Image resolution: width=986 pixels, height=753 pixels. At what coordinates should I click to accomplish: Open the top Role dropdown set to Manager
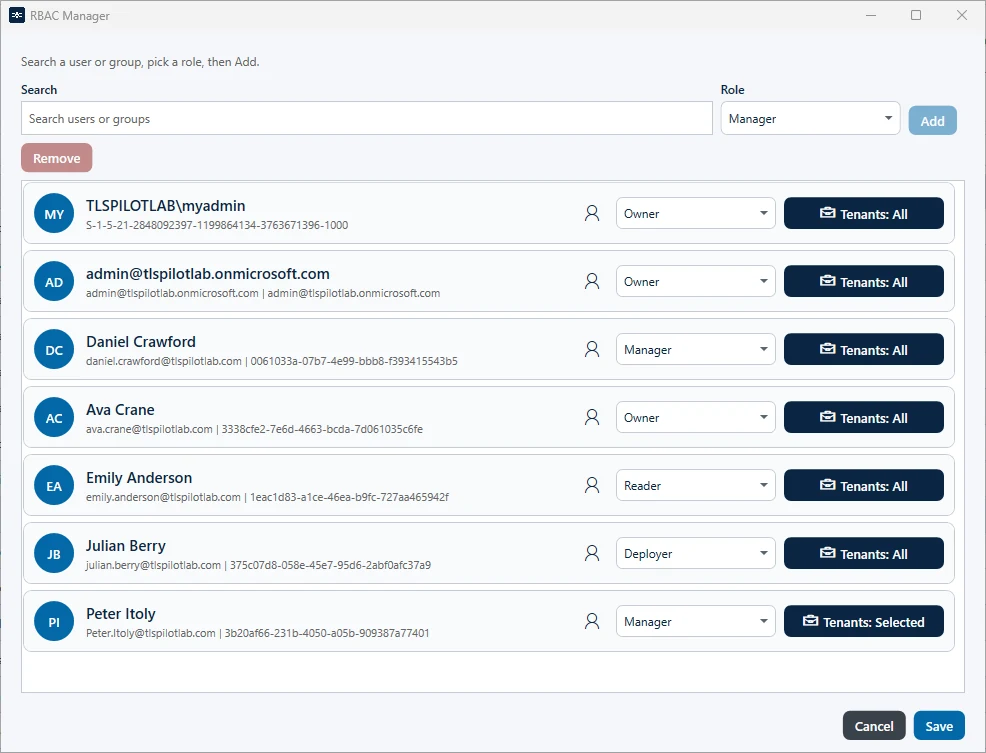pos(810,118)
